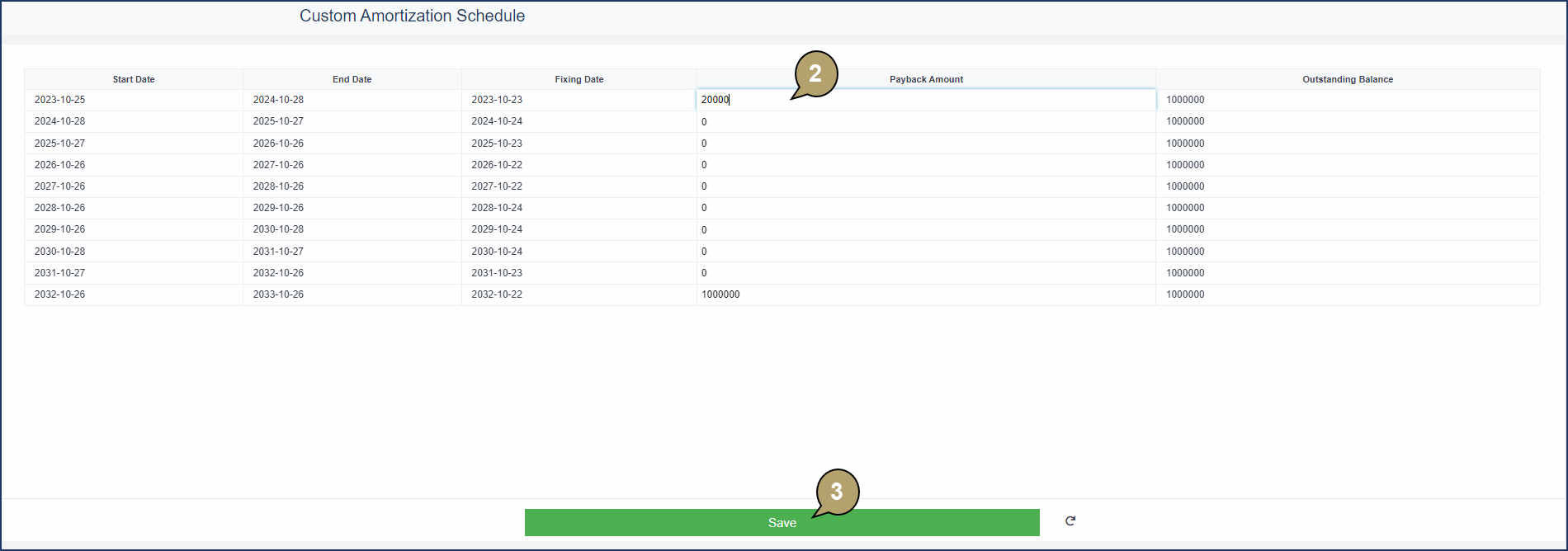This screenshot has height=551, width=1568.
Task: Click the Payback Amount column header
Action: (x=926, y=79)
